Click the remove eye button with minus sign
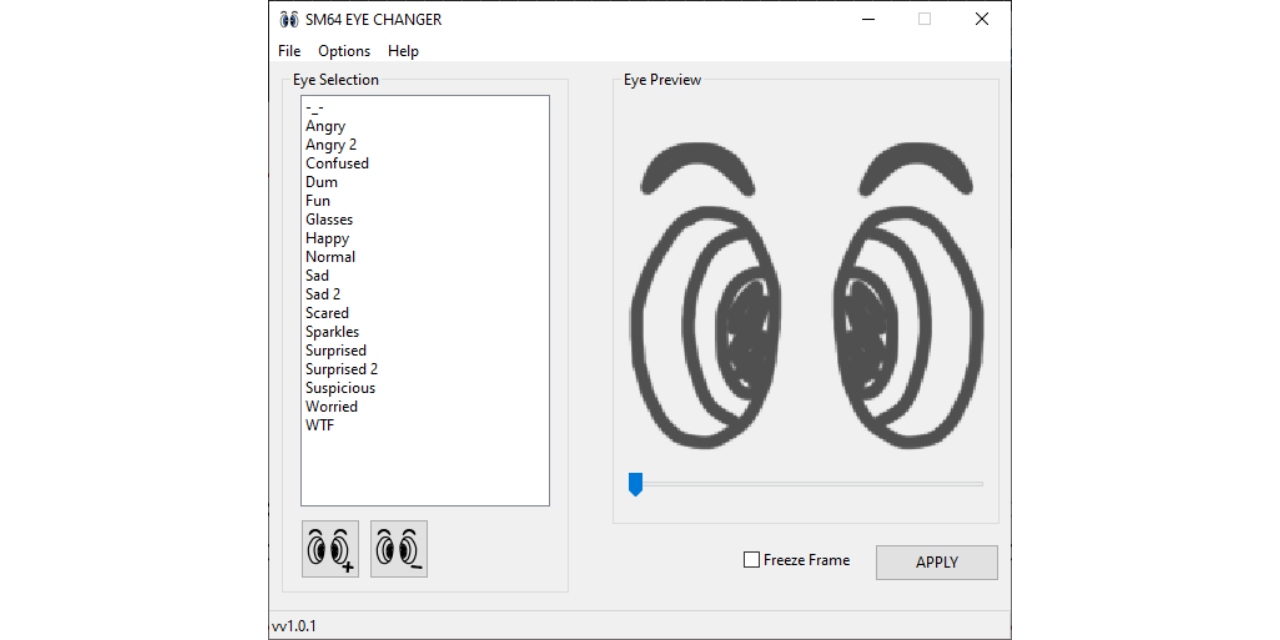1280x640 pixels. click(x=399, y=549)
